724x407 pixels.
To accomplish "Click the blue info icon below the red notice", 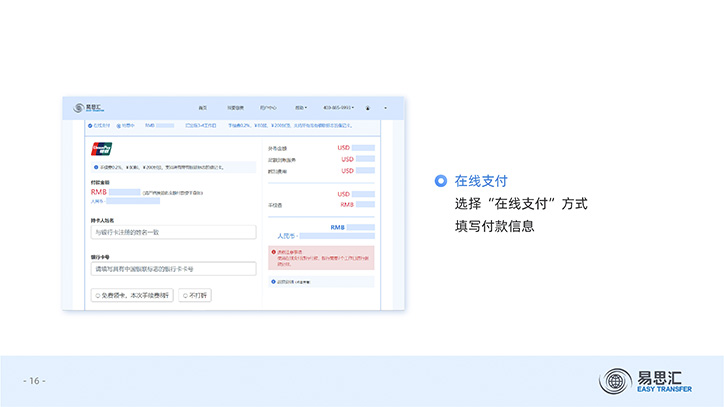I will 275,282.
